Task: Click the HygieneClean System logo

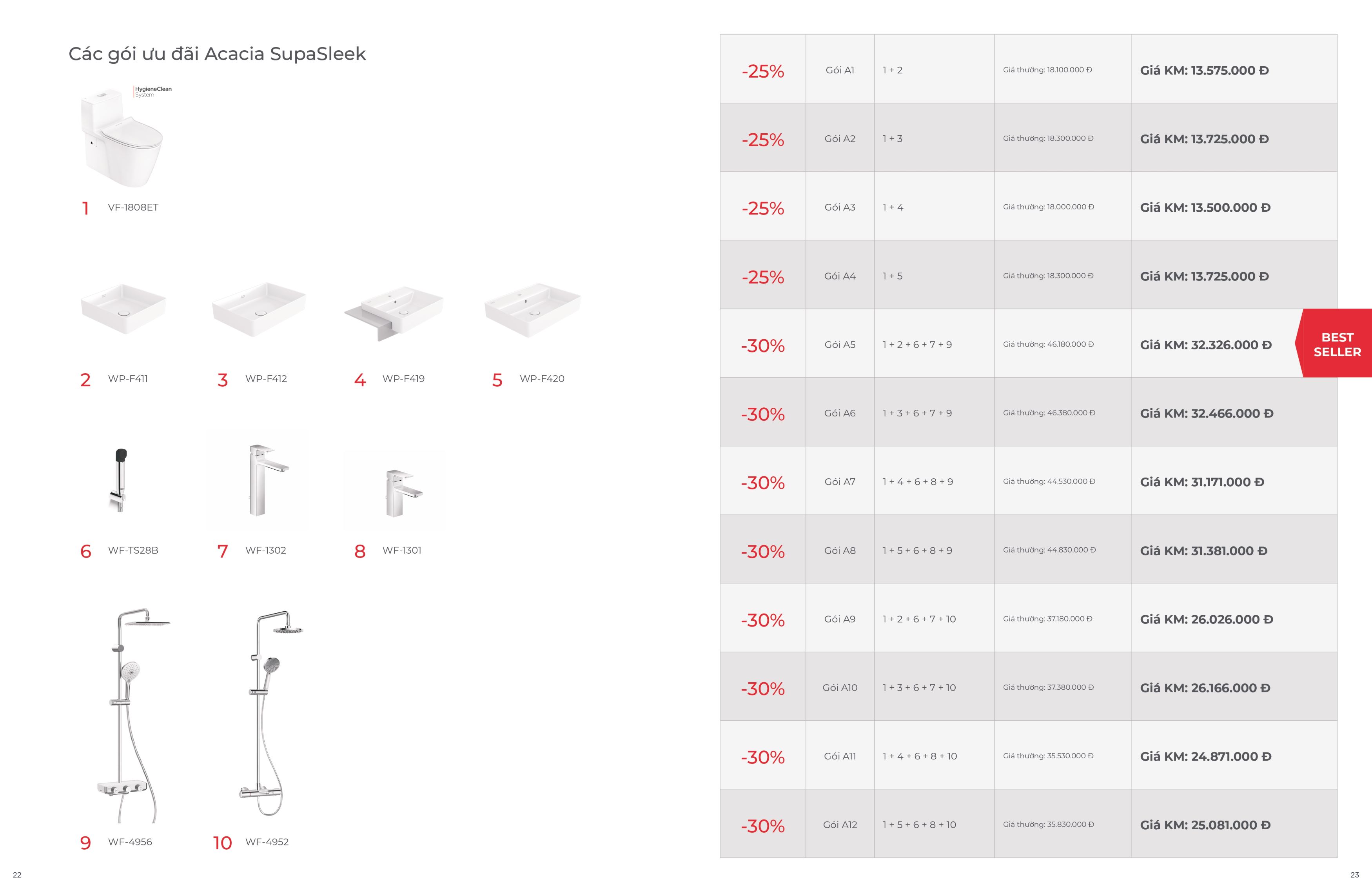Action: [153, 92]
